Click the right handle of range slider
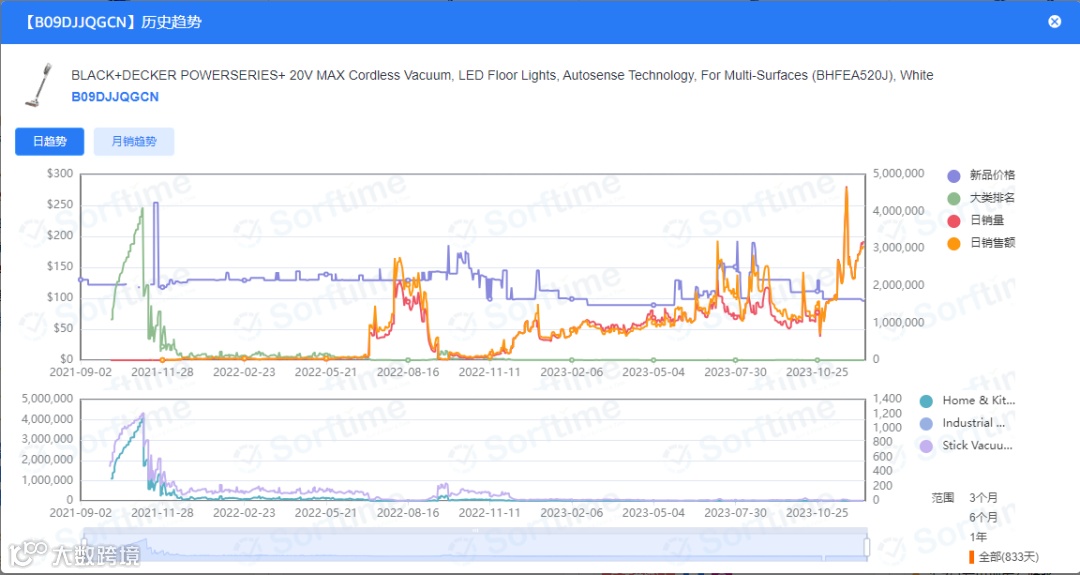1080x575 pixels. point(866,547)
